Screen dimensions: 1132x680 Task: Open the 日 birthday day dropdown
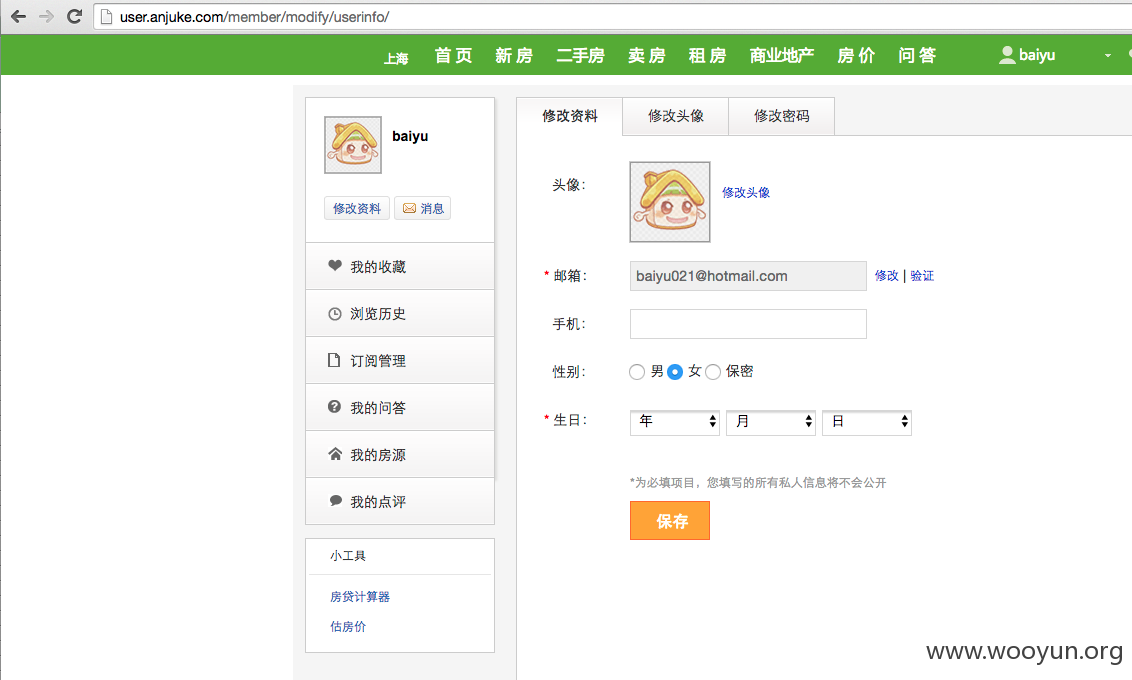coord(866,422)
